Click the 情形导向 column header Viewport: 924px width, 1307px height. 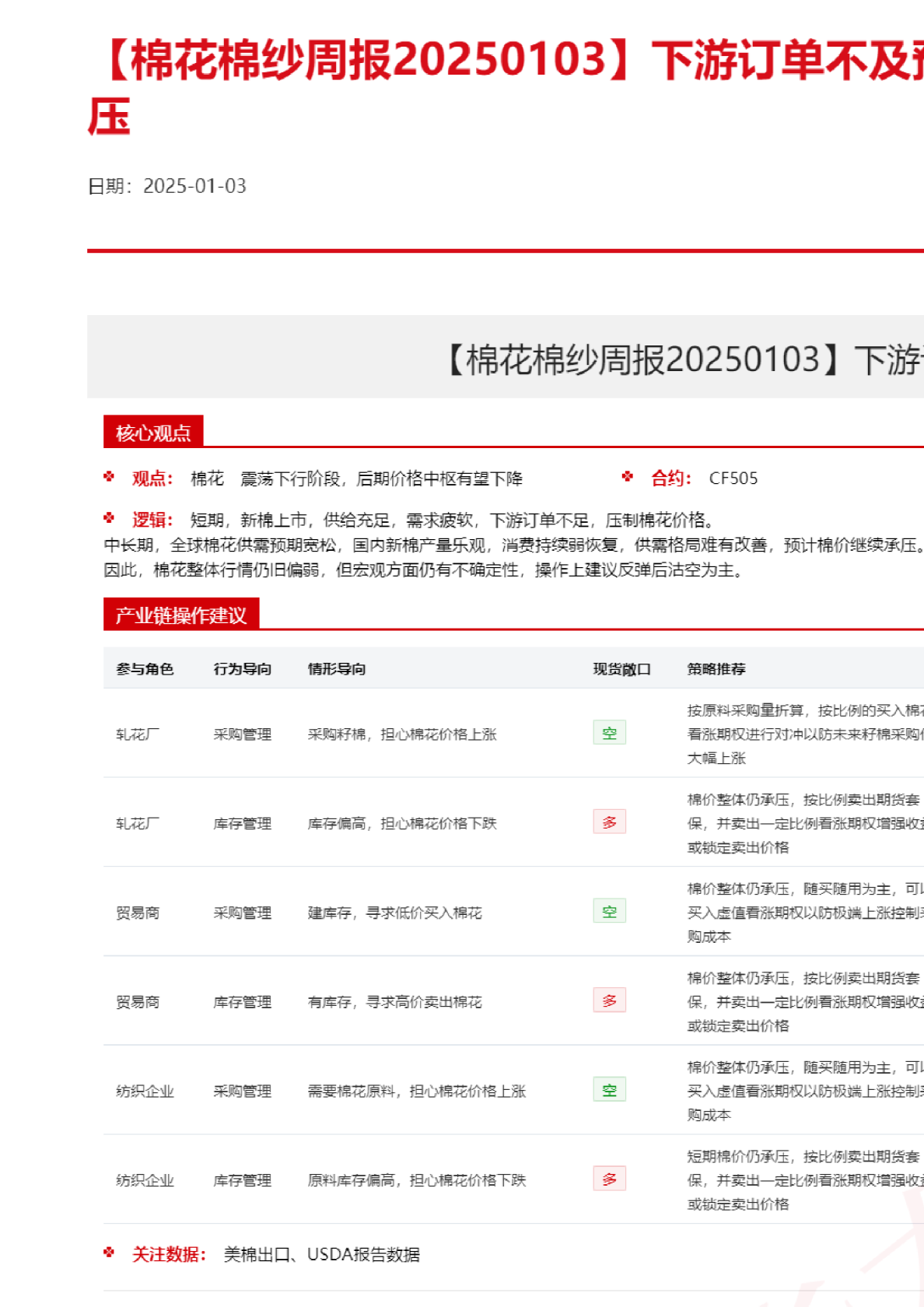pos(336,669)
